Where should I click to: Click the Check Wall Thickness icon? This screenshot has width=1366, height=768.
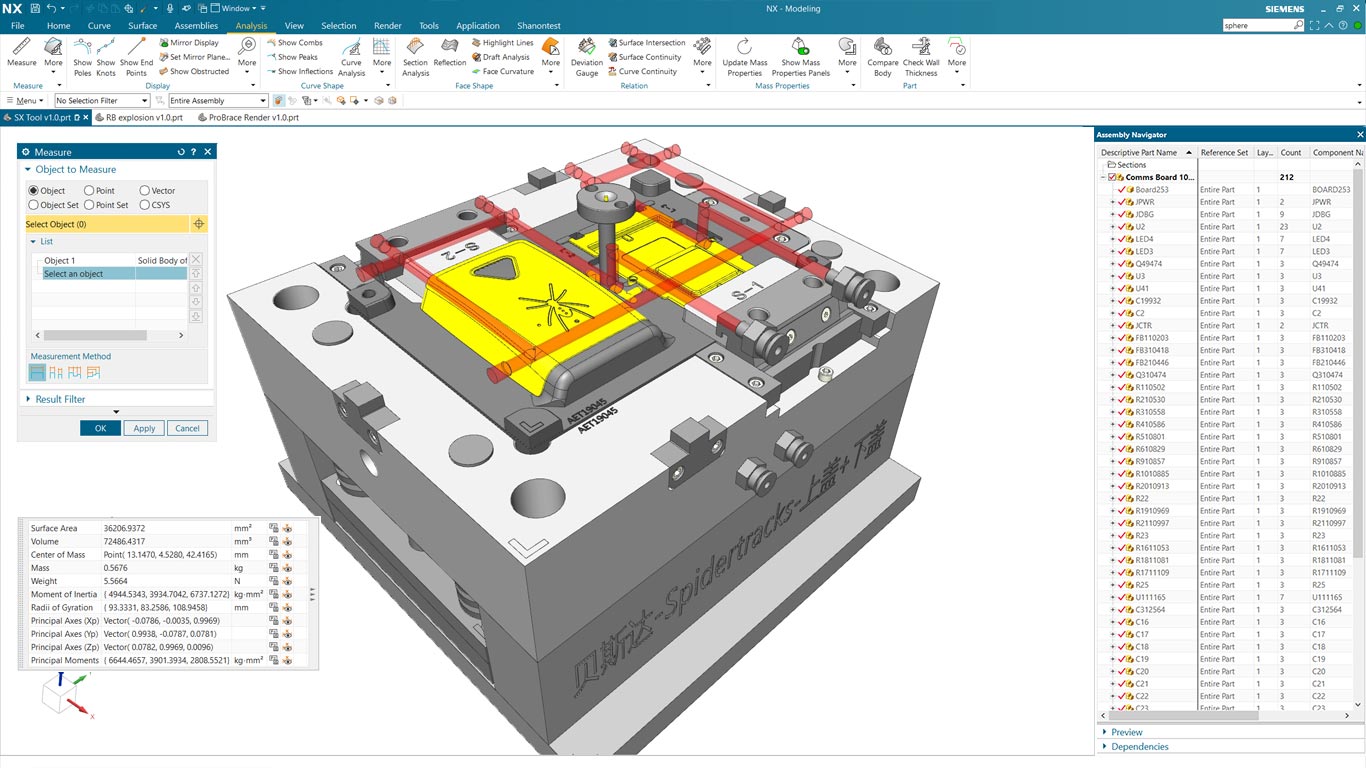tap(921, 49)
